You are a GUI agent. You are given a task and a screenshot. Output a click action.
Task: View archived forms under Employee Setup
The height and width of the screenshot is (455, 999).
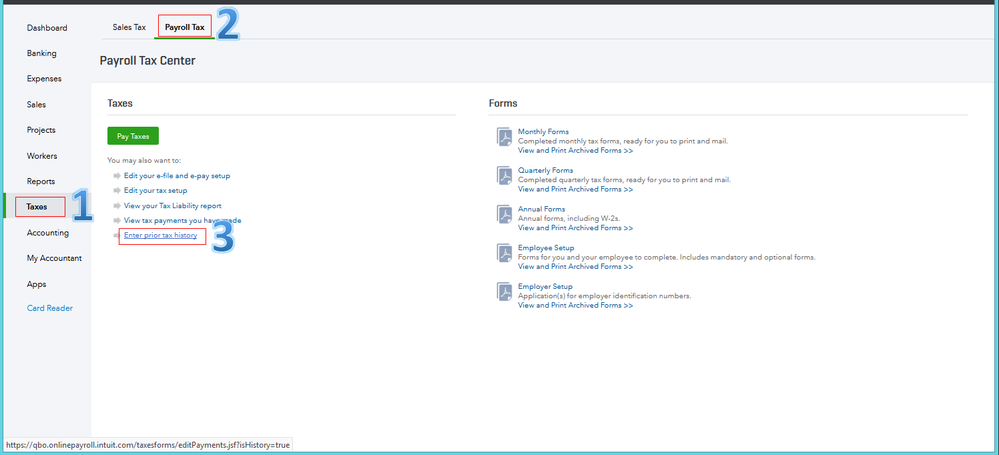click(575, 267)
